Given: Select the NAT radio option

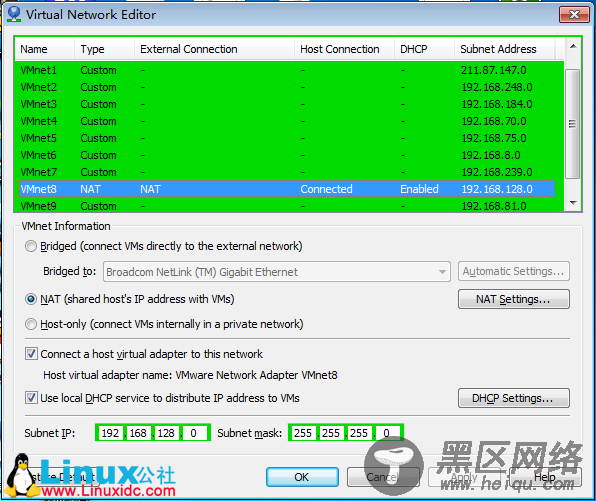Looking at the screenshot, I should pos(31,299).
